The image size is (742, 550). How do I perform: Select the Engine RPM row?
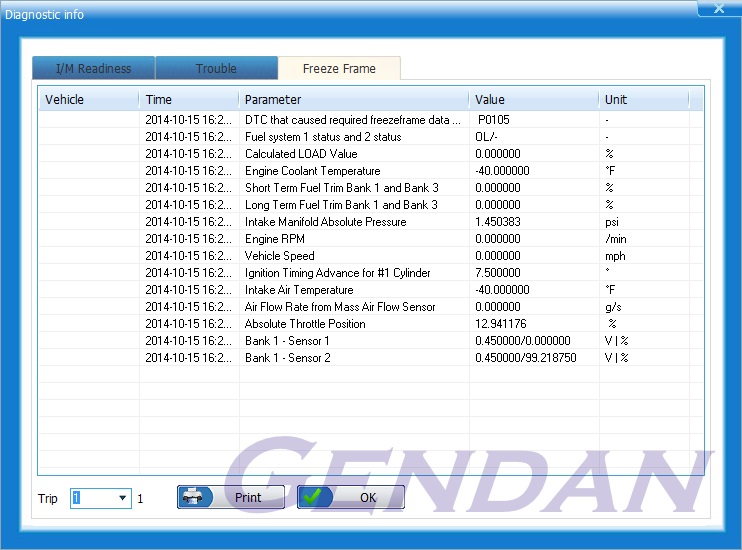pyautogui.click(x=273, y=239)
